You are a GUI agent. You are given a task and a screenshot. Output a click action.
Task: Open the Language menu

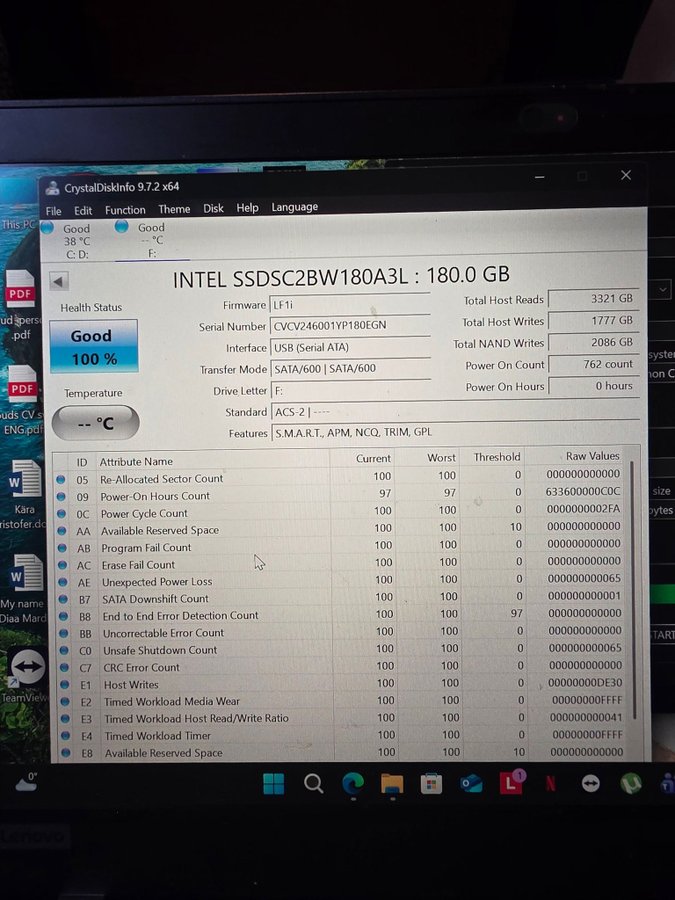click(x=295, y=207)
